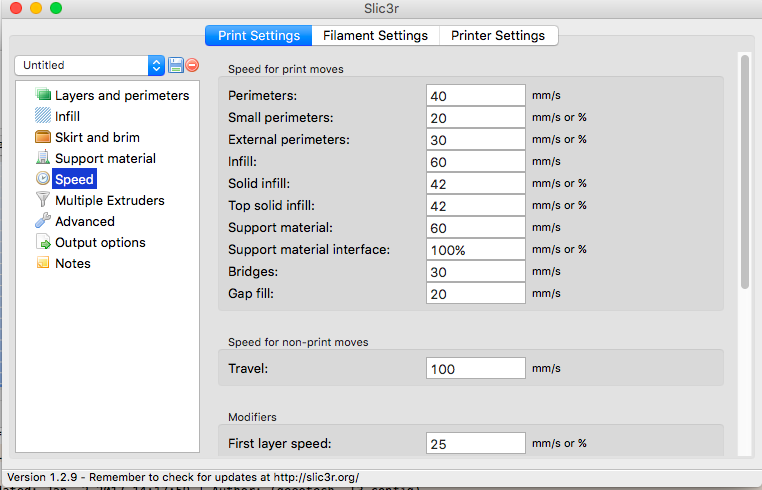Click the yellow Notes icon

43,262
